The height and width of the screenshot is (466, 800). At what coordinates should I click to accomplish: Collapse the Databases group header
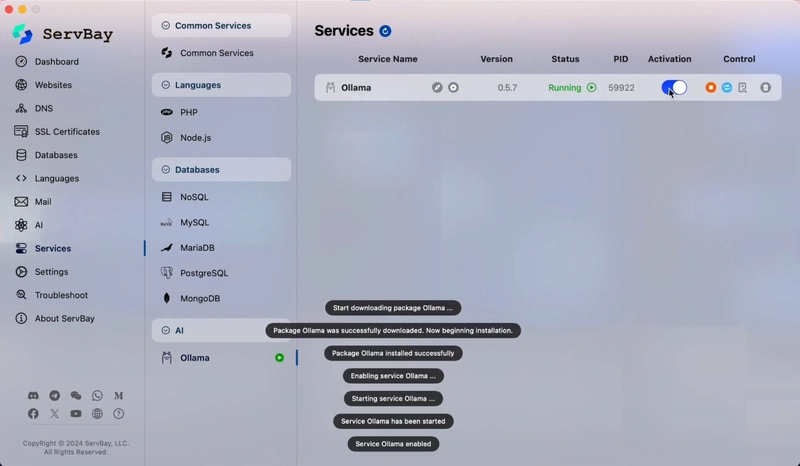tap(221, 169)
